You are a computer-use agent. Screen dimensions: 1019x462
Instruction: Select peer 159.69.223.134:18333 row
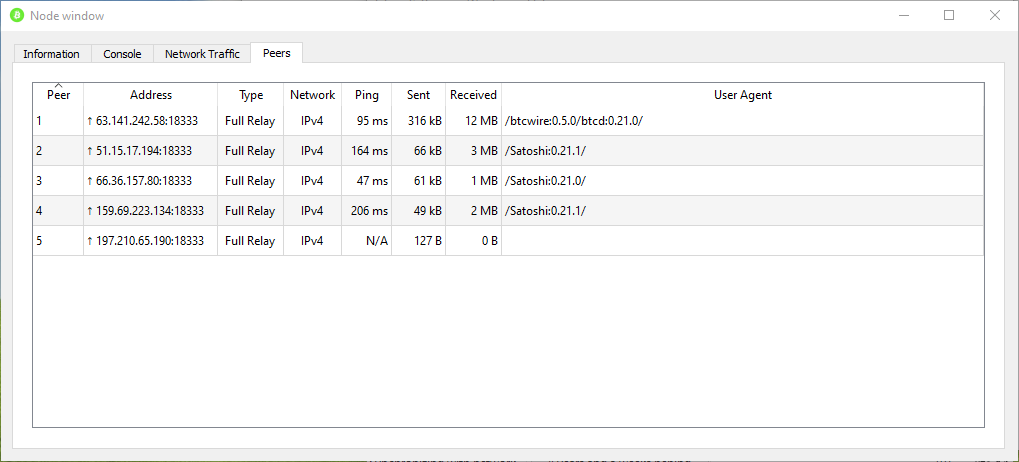150,211
